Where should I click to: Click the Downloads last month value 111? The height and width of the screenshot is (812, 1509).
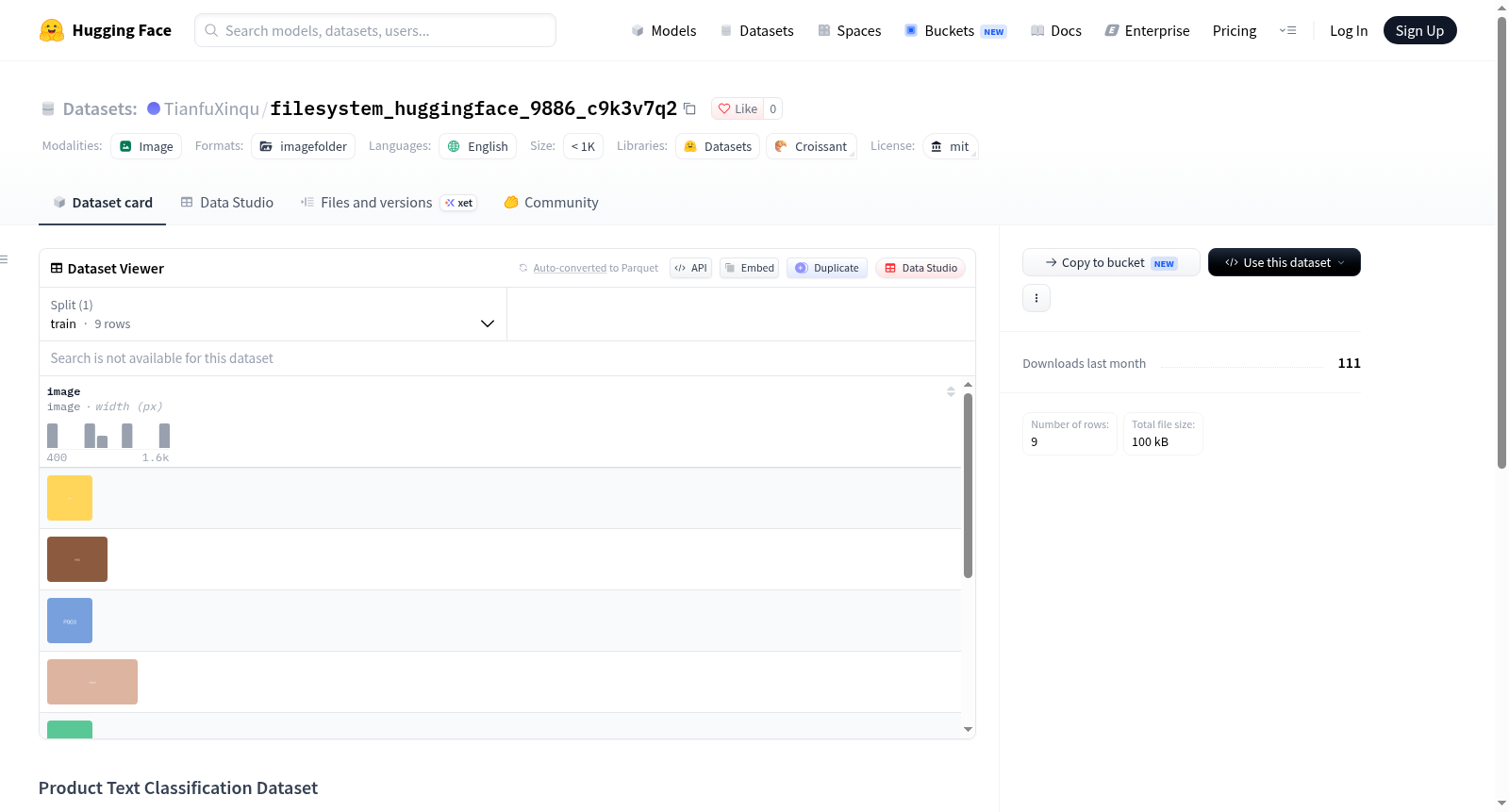[x=1350, y=363]
